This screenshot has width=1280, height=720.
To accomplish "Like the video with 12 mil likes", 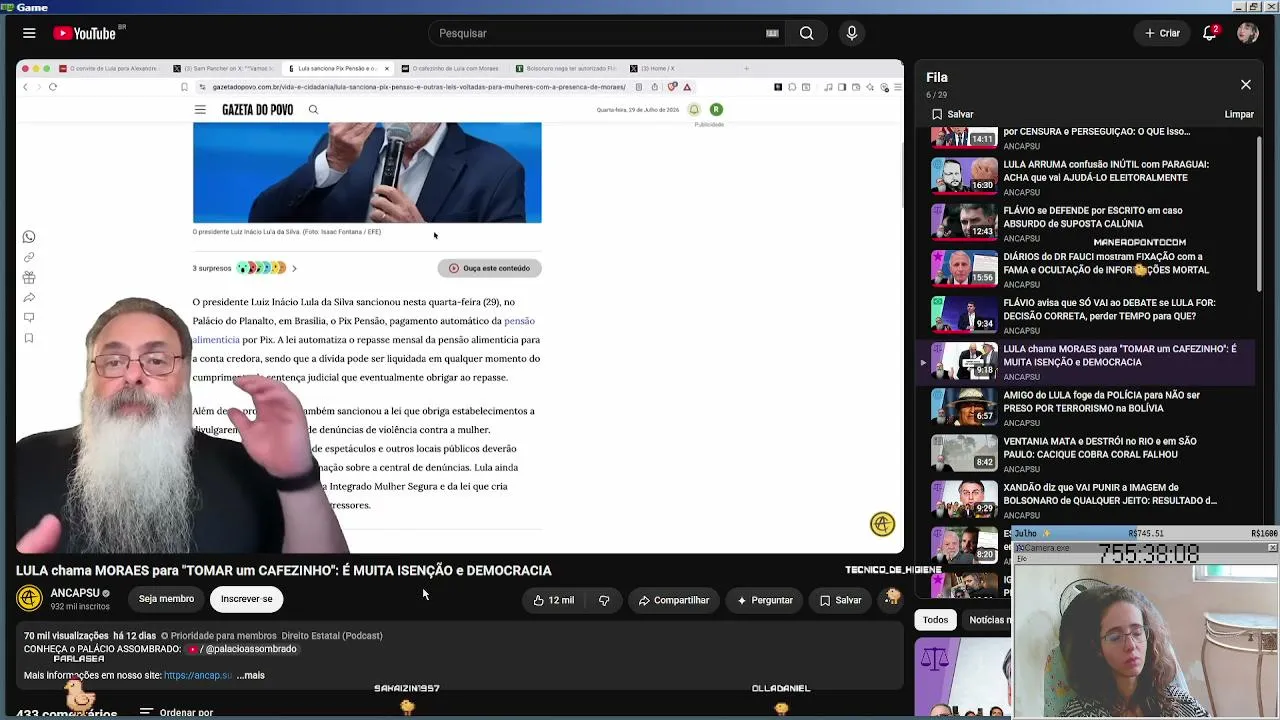I will (x=553, y=600).
